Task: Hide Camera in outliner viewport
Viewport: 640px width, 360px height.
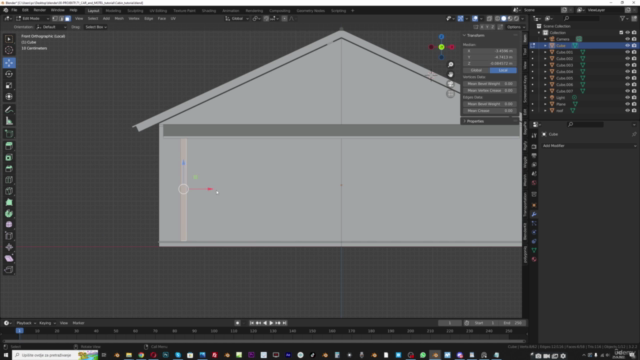Action: coord(627,39)
